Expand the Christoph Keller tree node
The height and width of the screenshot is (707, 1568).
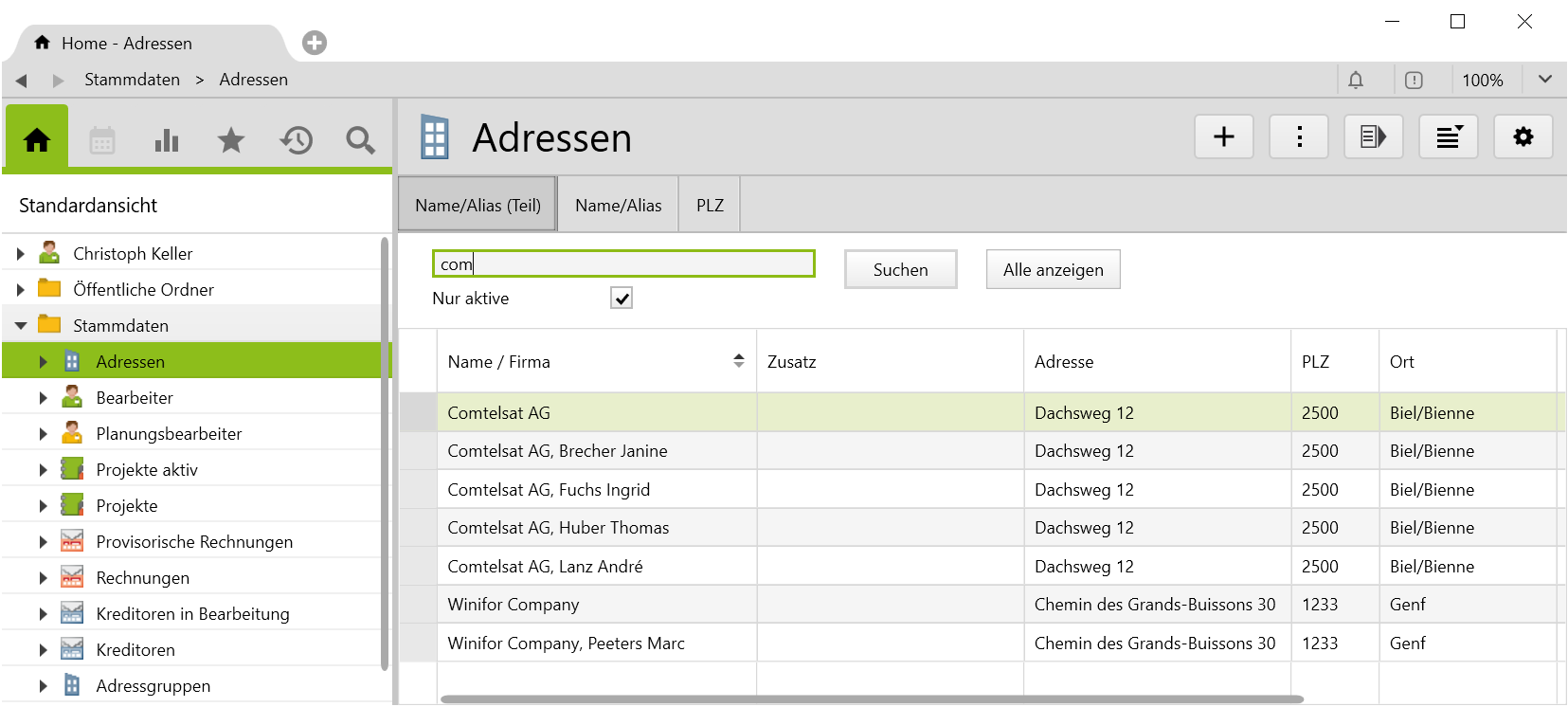tap(20, 254)
